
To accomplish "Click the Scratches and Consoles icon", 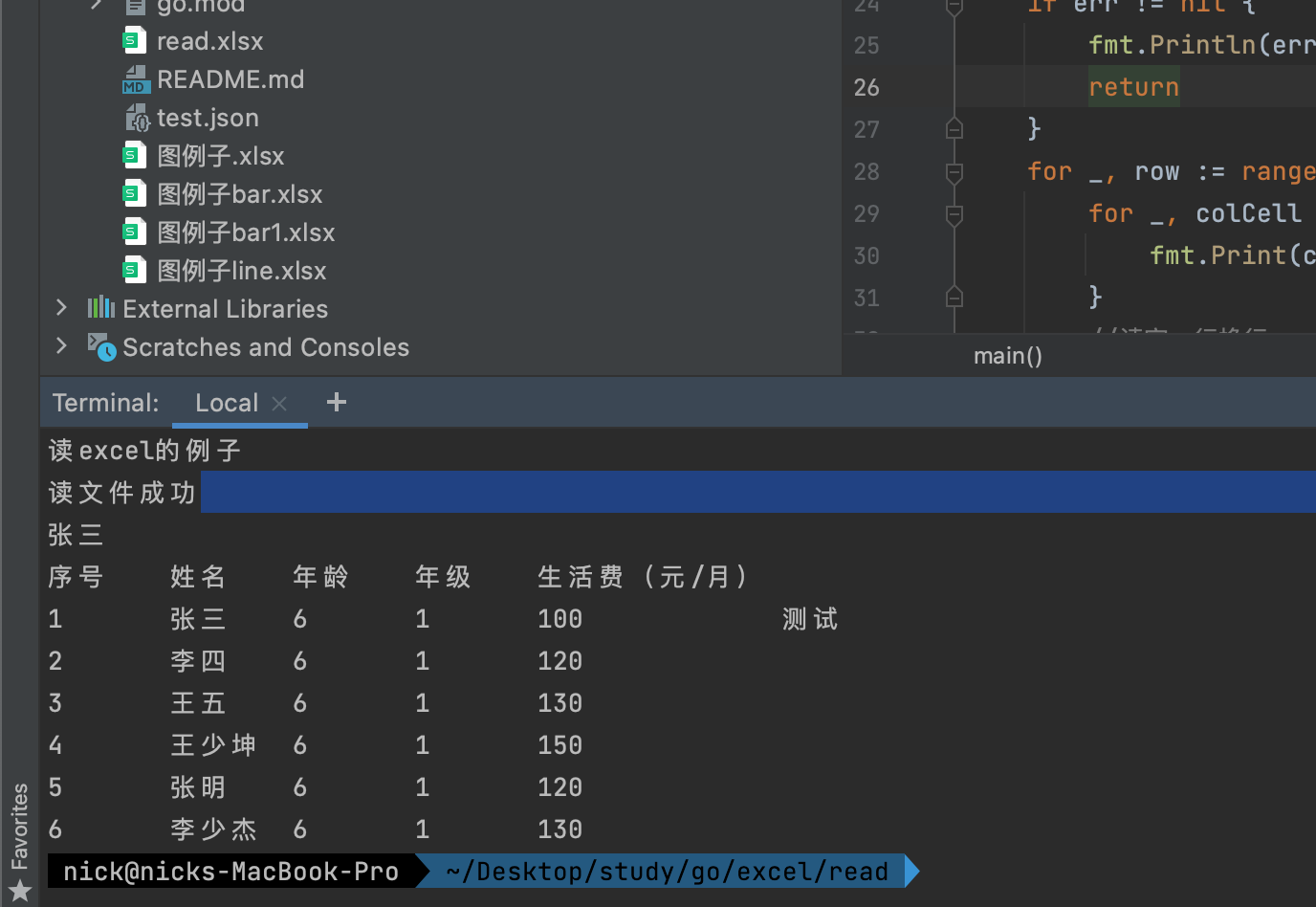I will (x=102, y=346).
